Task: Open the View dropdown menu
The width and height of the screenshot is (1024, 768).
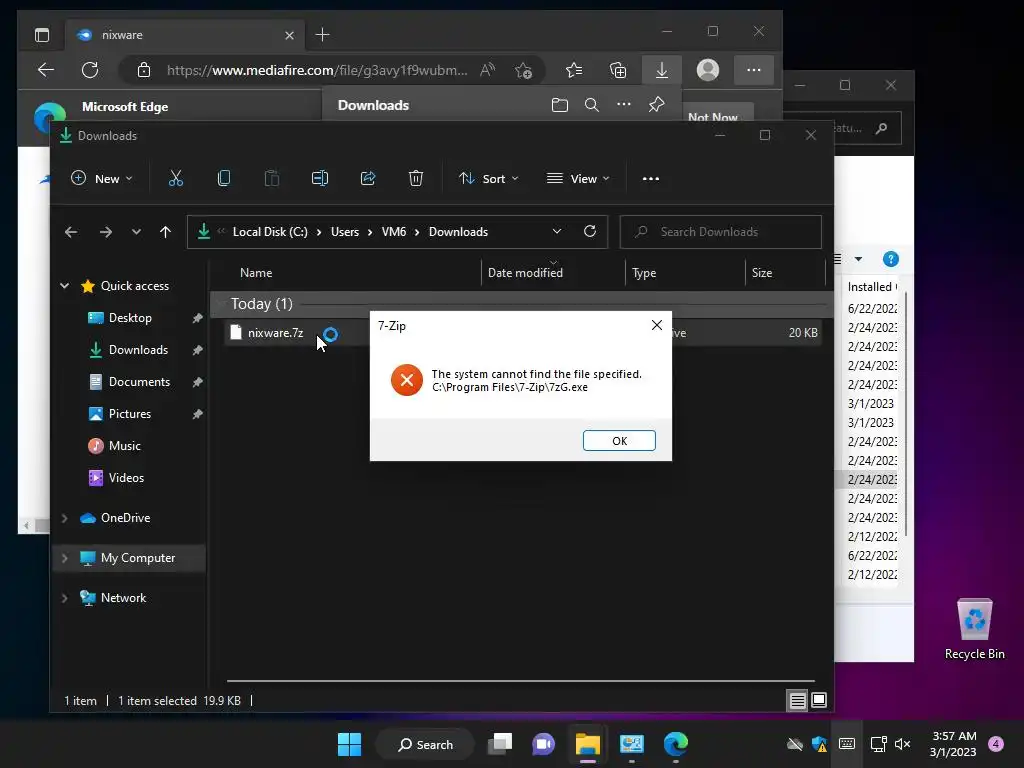Action: (578, 178)
